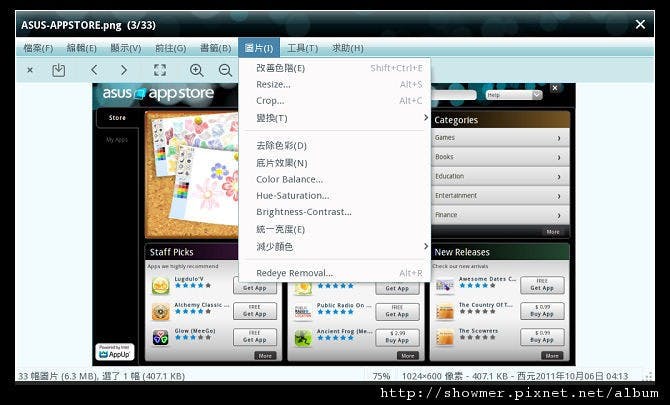The image size is (670, 405).
Task: Open the Games category
Action: pos(500,138)
